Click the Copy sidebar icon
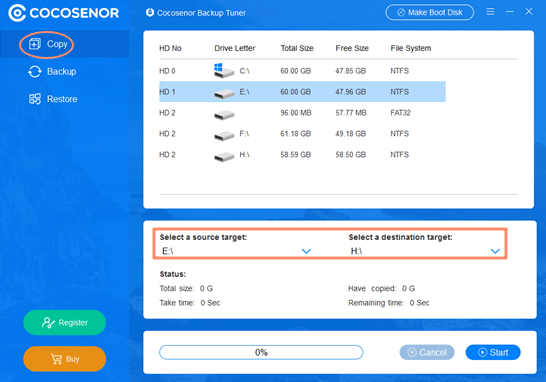 pos(34,44)
